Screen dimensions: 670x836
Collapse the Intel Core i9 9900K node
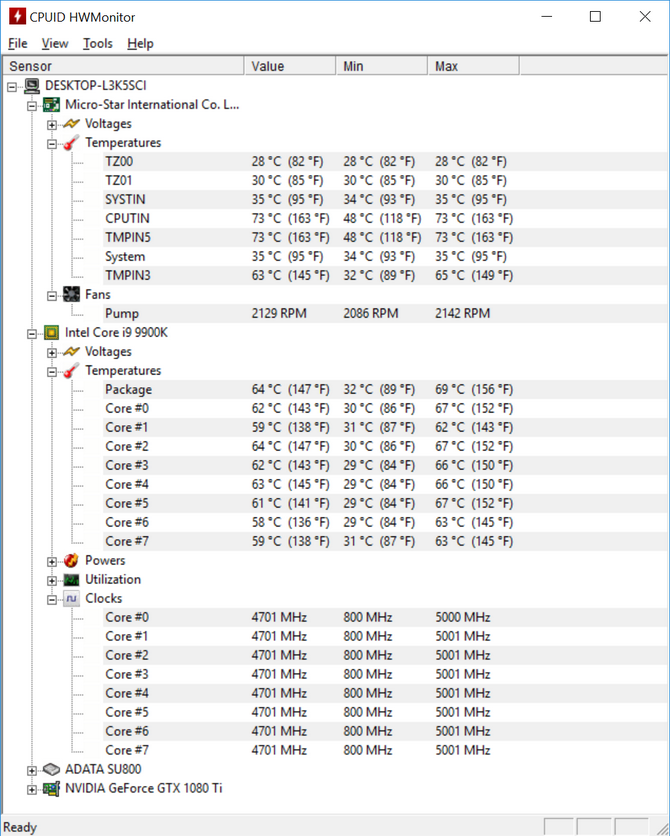tap(32, 334)
